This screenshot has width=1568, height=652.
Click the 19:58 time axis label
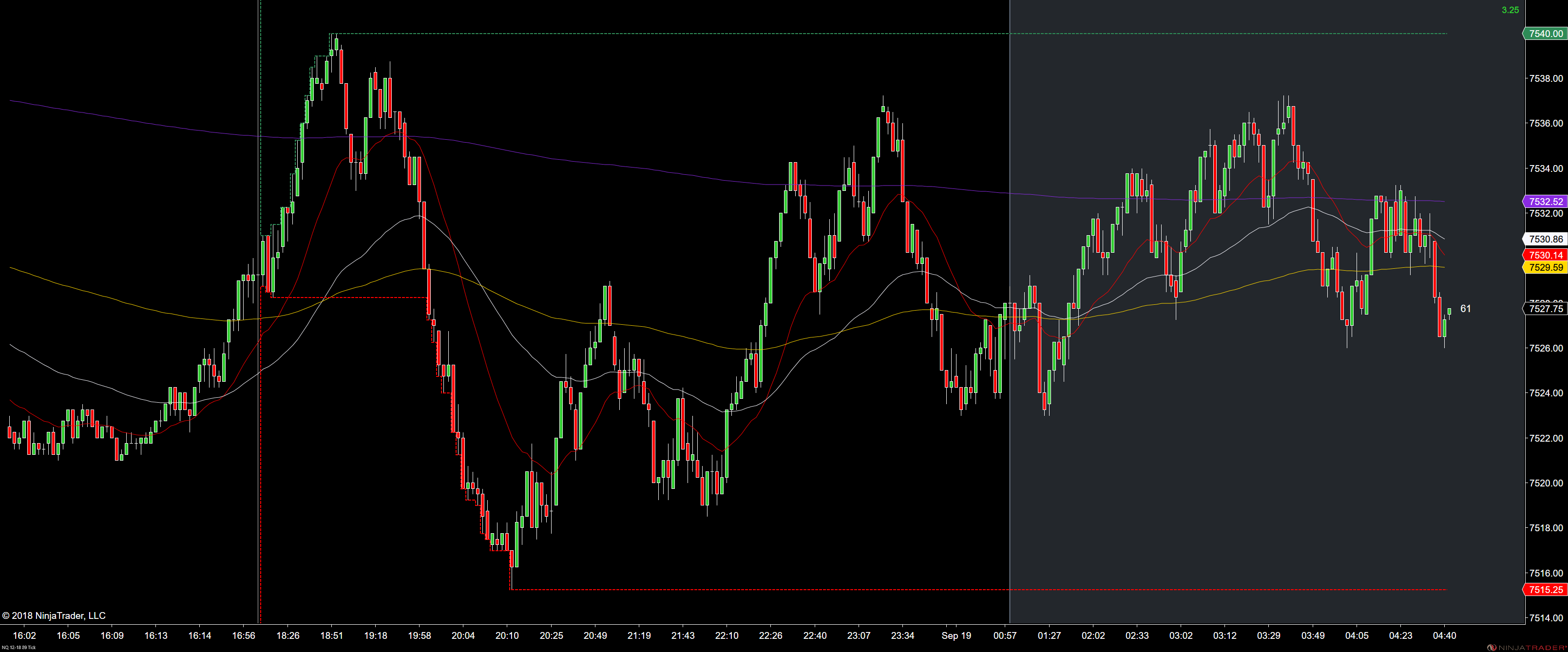(x=420, y=635)
